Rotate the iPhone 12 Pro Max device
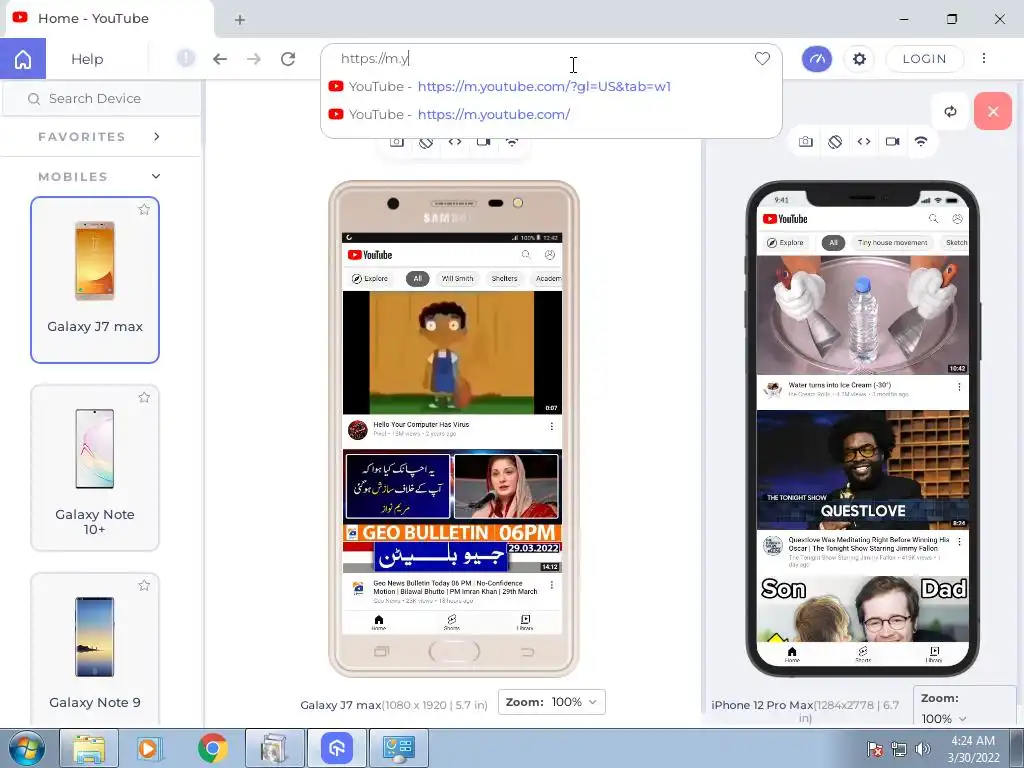The width and height of the screenshot is (1024, 768). [835, 142]
